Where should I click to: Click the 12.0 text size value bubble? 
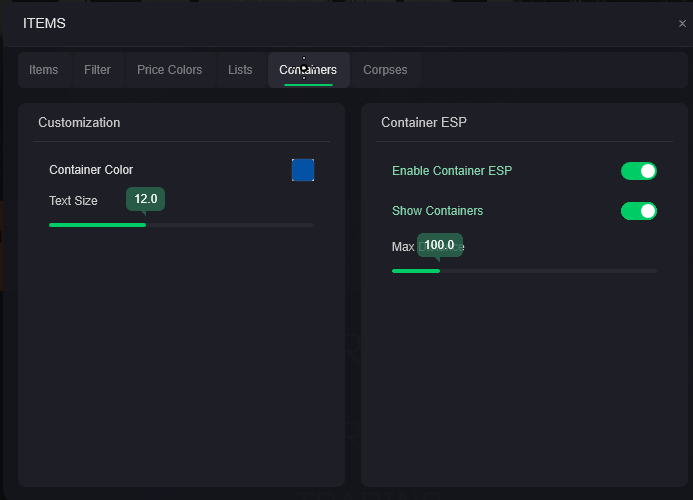[145, 199]
